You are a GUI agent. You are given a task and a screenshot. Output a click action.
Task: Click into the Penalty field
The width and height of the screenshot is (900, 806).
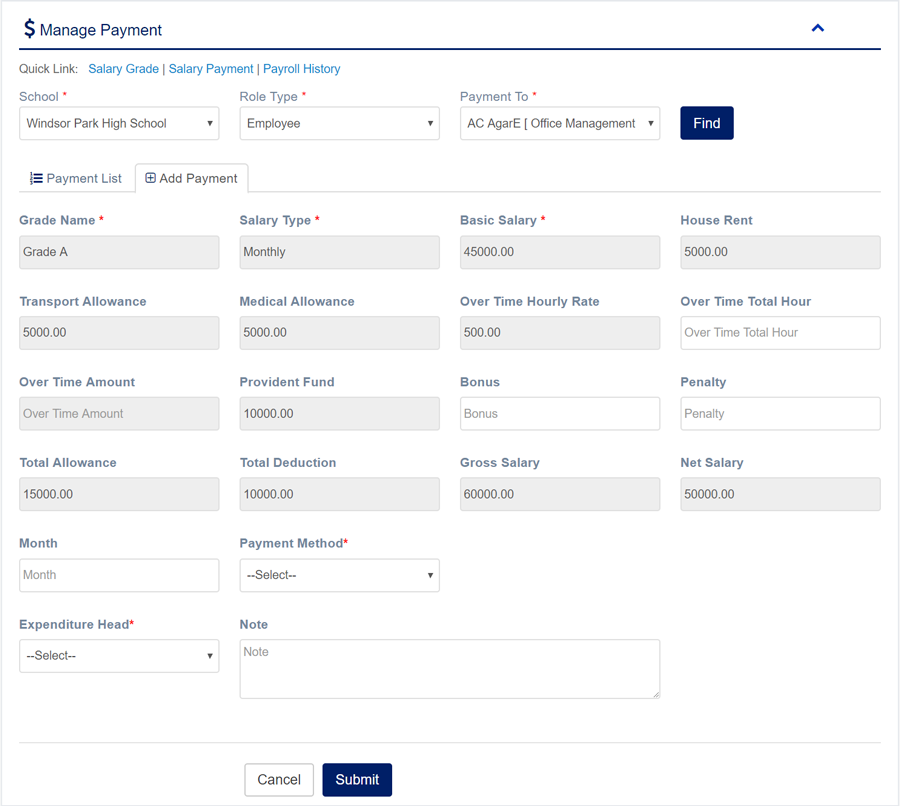pos(780,414)
